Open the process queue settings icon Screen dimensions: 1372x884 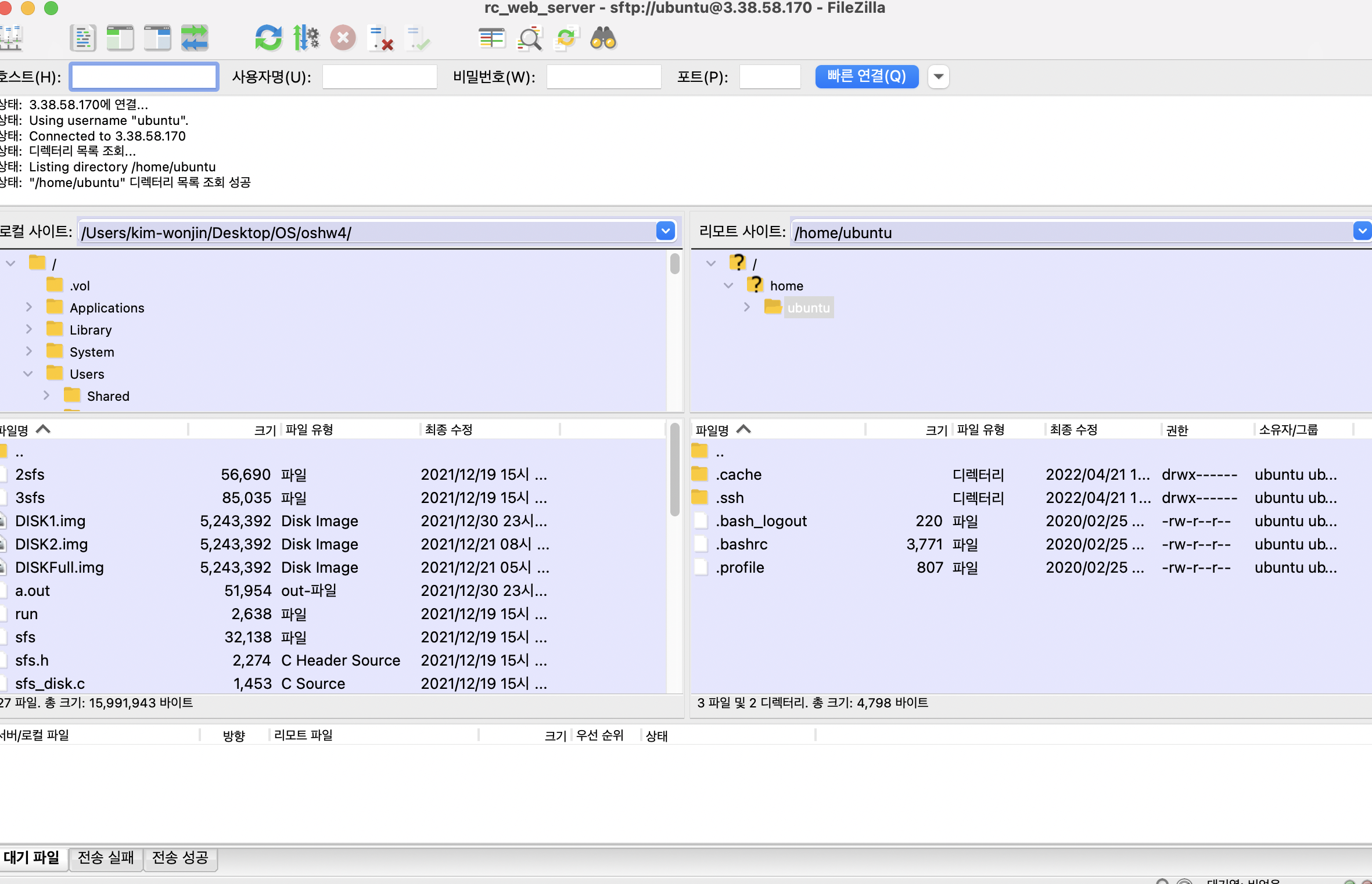pos(306,38)
